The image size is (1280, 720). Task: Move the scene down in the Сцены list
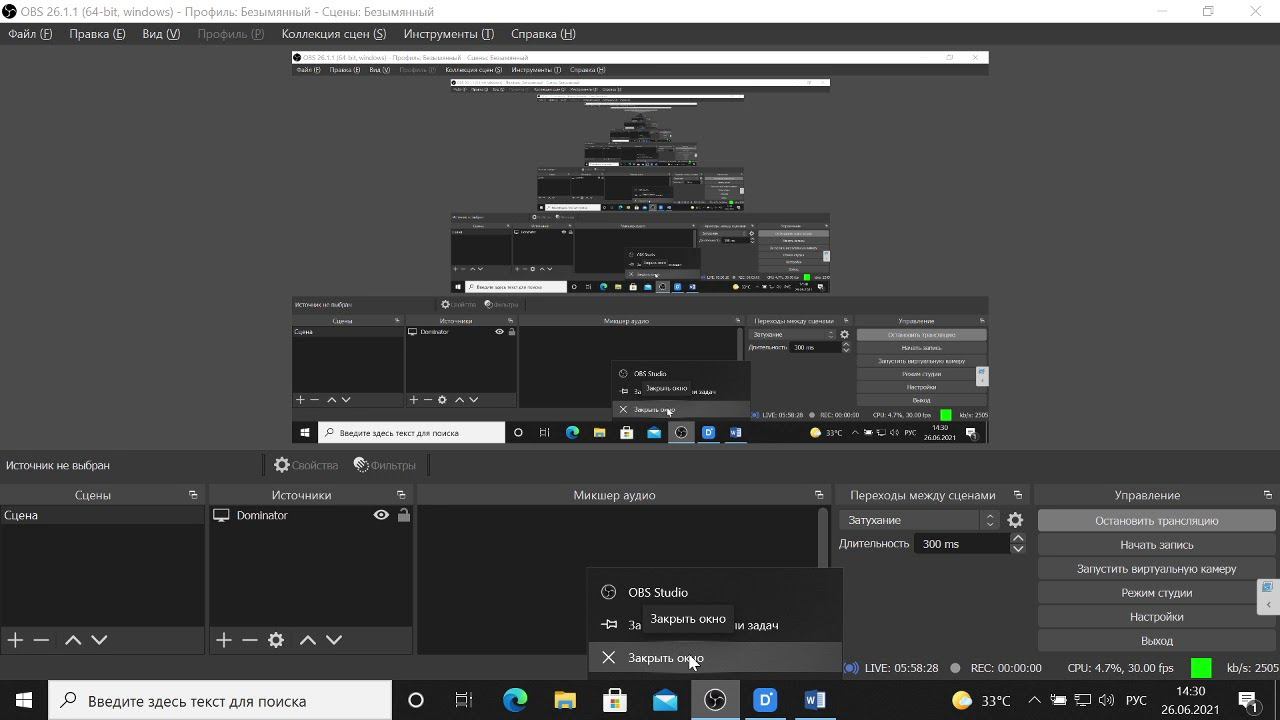tap(99, 640)
